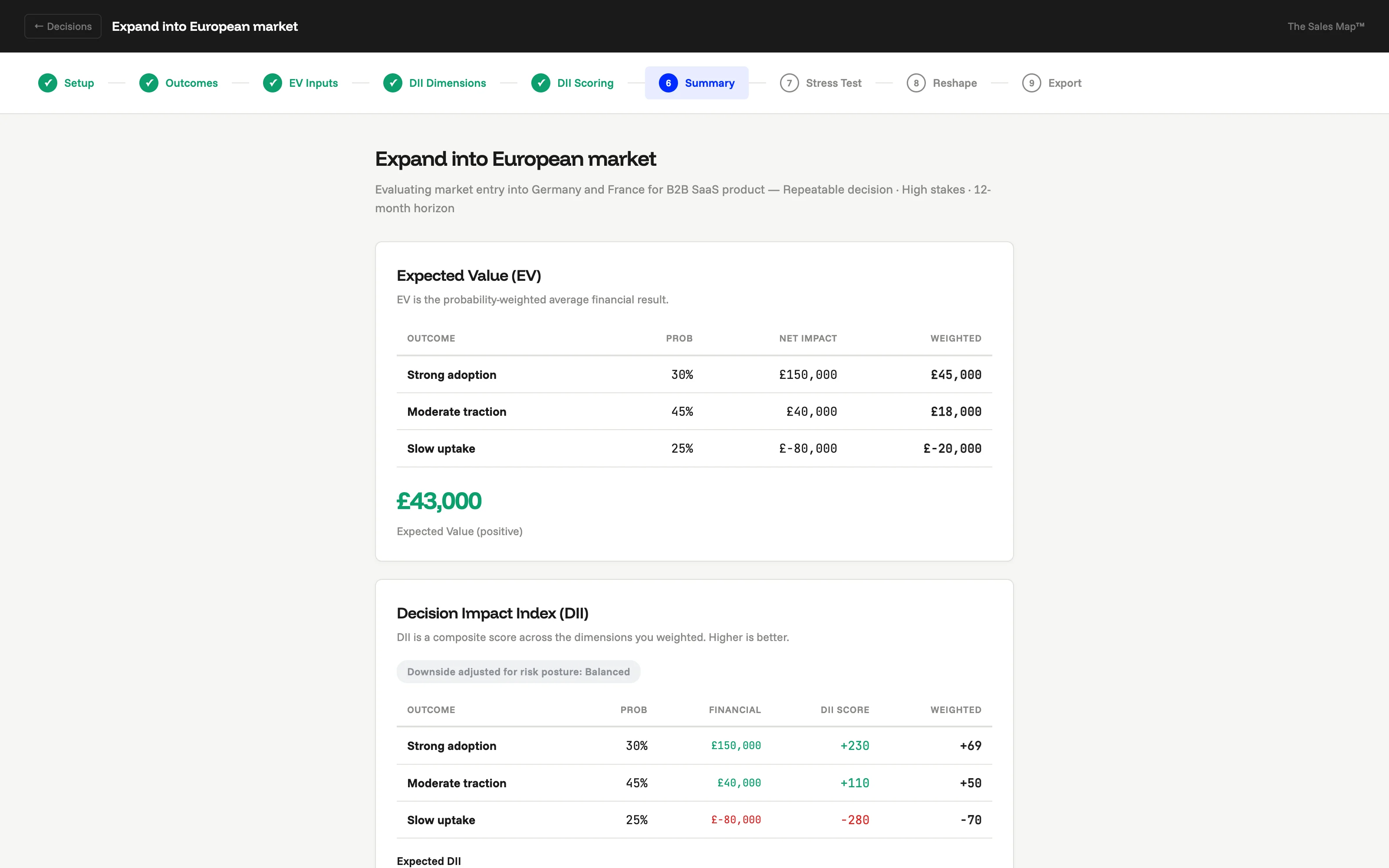
Task: Click the blue step 6 circle icon
Action: point(668,82)
